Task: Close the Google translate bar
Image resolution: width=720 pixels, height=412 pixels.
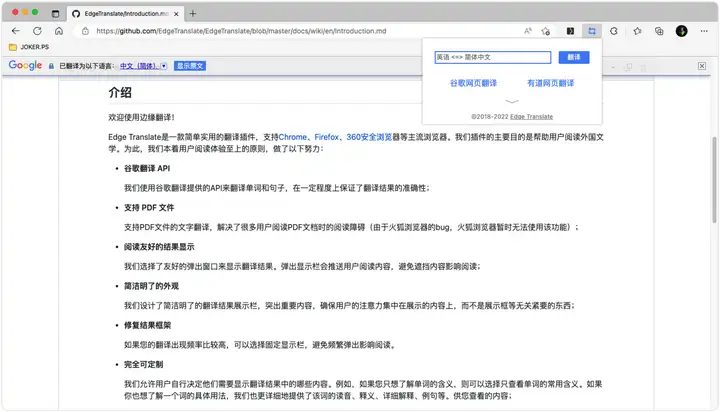Action: [x=702, y=66]
